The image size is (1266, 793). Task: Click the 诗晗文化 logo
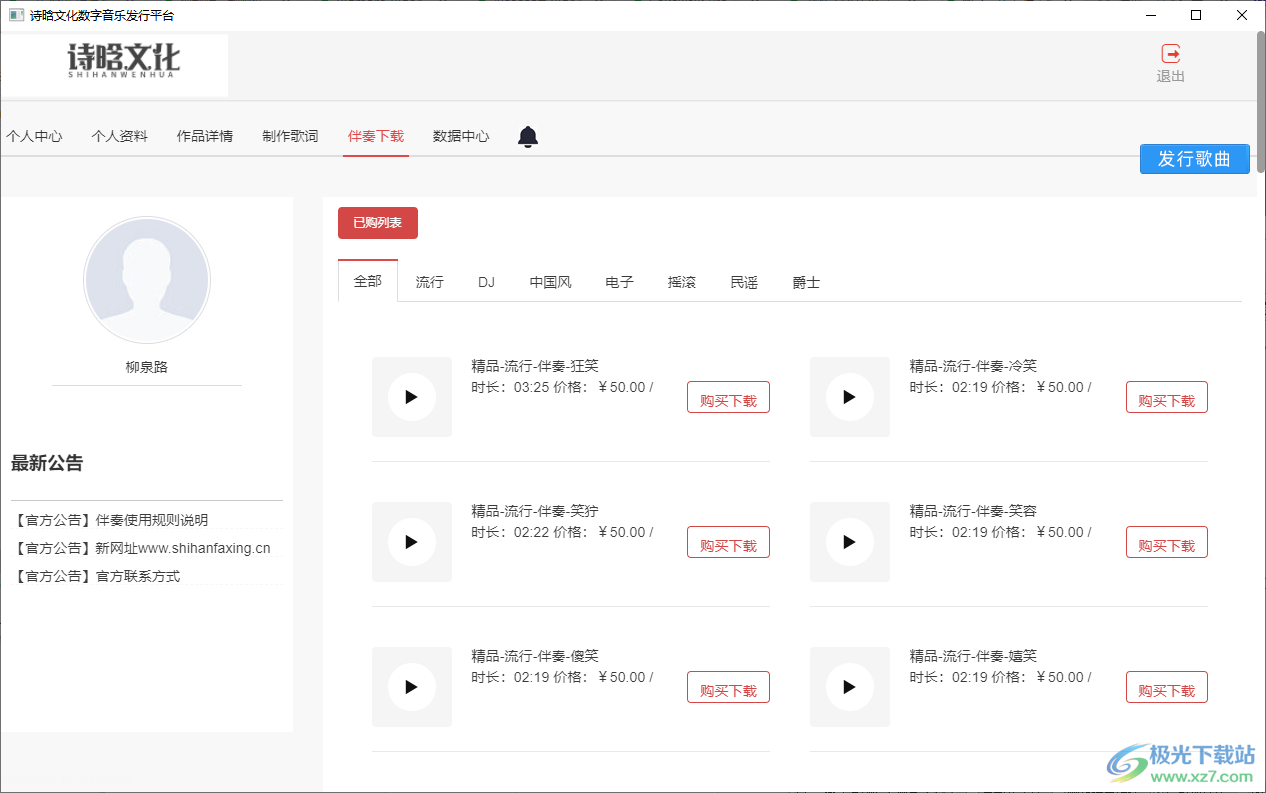[124, 62]
